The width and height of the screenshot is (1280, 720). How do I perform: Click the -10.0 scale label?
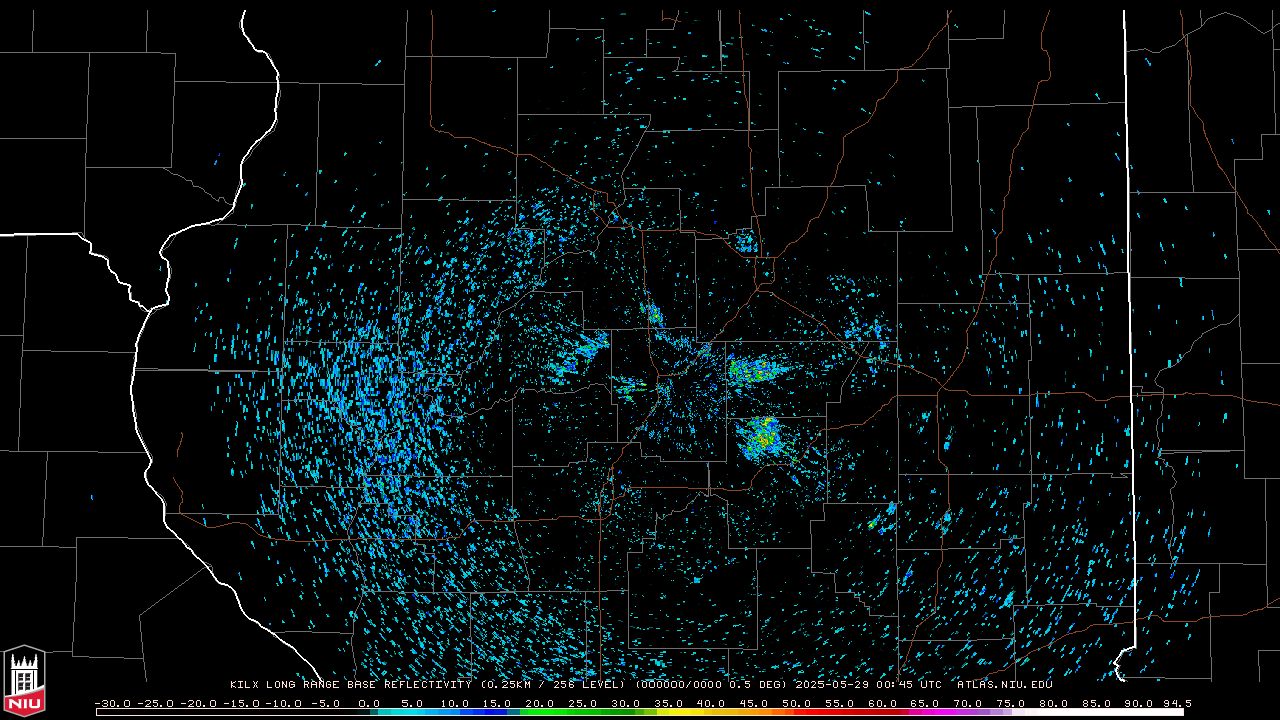(x=284, y=704)
